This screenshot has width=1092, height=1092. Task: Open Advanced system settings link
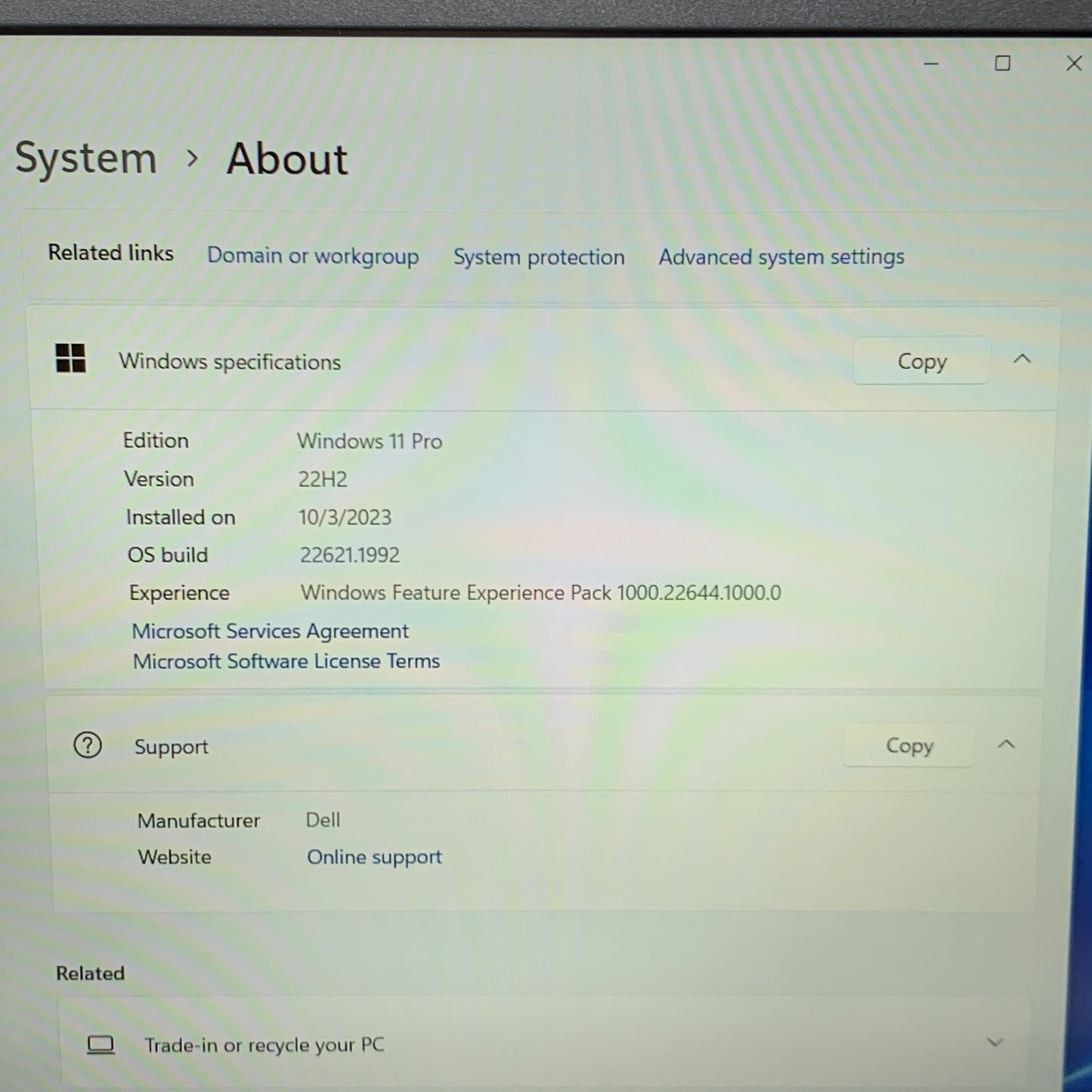tap(781, 257)
